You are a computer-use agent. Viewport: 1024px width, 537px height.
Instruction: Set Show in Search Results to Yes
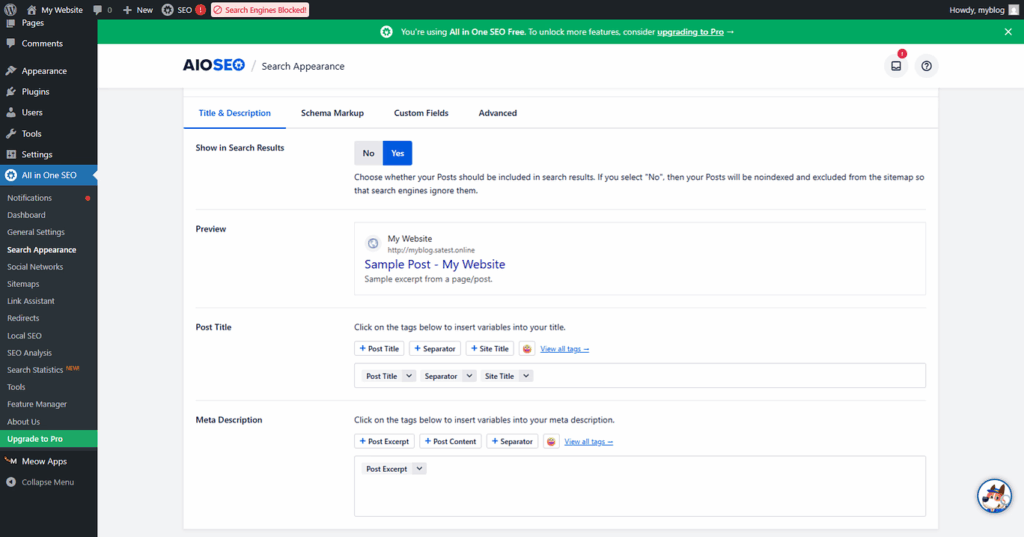click(398, 153)
